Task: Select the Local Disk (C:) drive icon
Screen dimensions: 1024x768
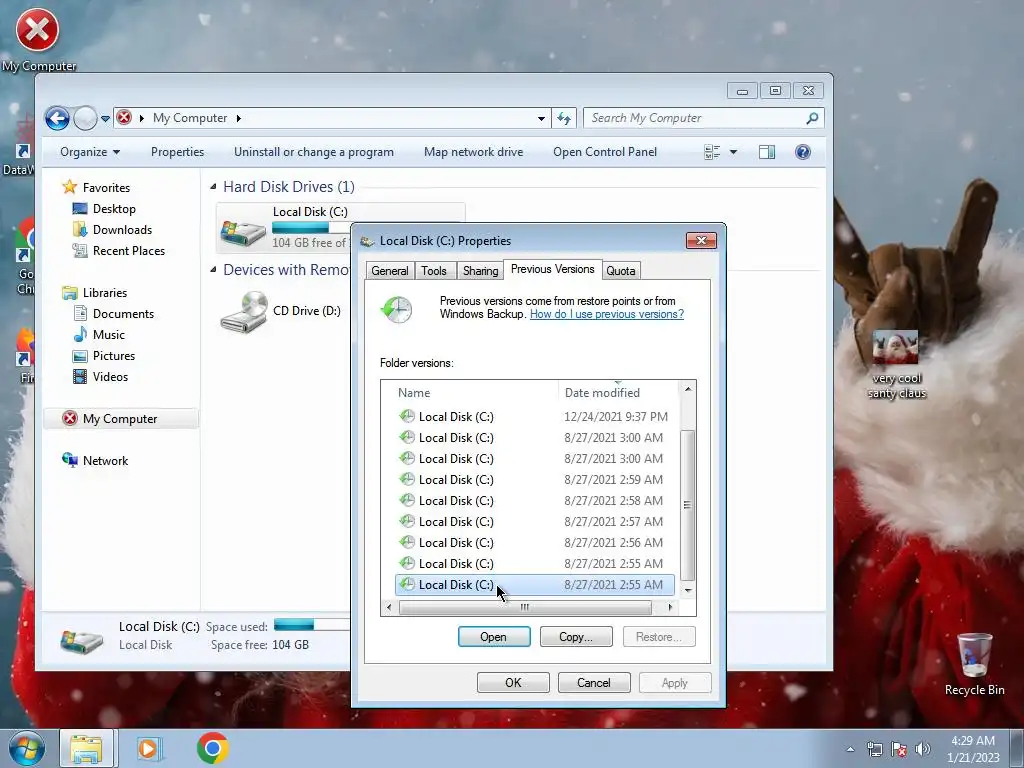Action: [x=243, y=231]
